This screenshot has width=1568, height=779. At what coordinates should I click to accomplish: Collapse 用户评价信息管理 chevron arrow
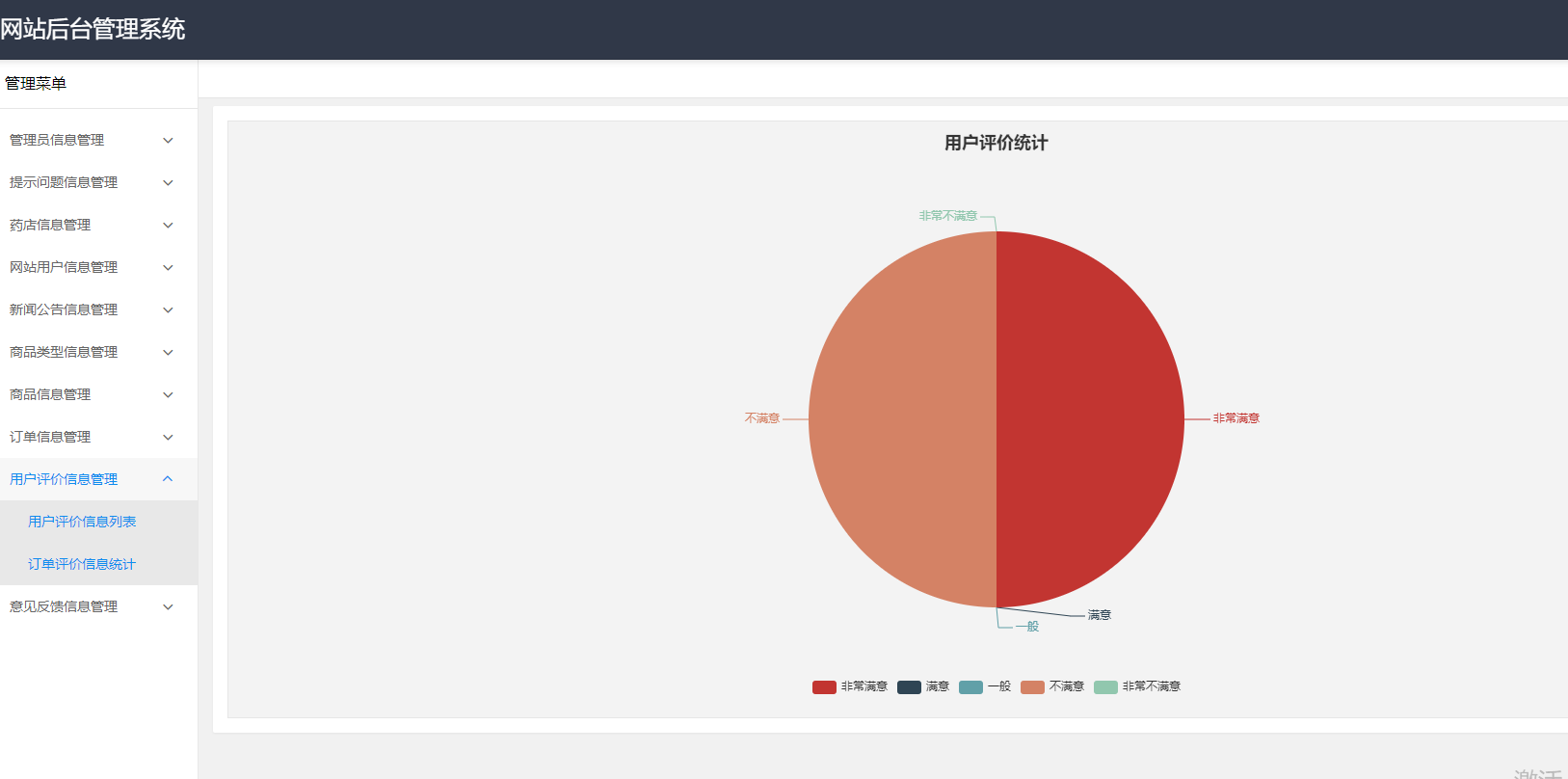pos(168,479)
